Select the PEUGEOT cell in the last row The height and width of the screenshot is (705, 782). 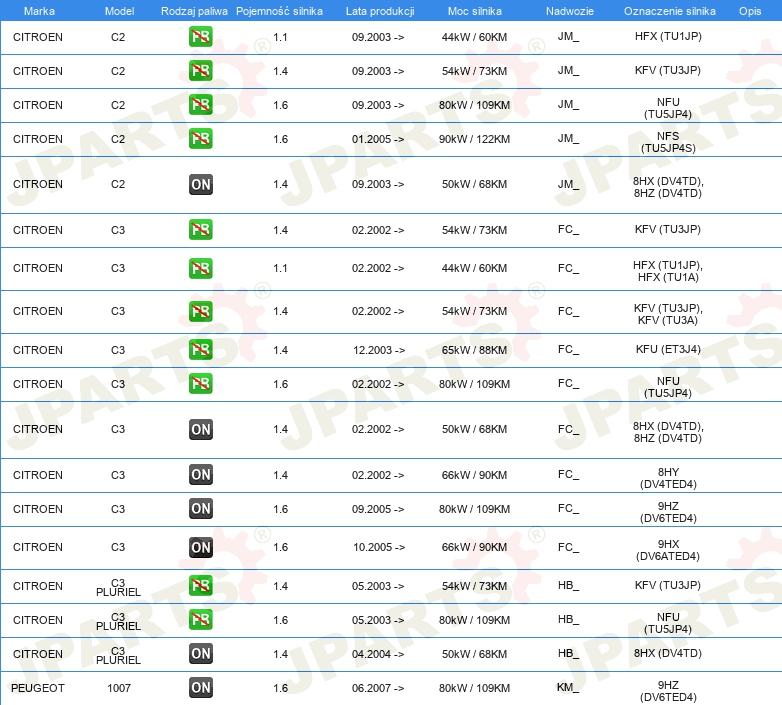pyautogui.click(x=38, y=688)
